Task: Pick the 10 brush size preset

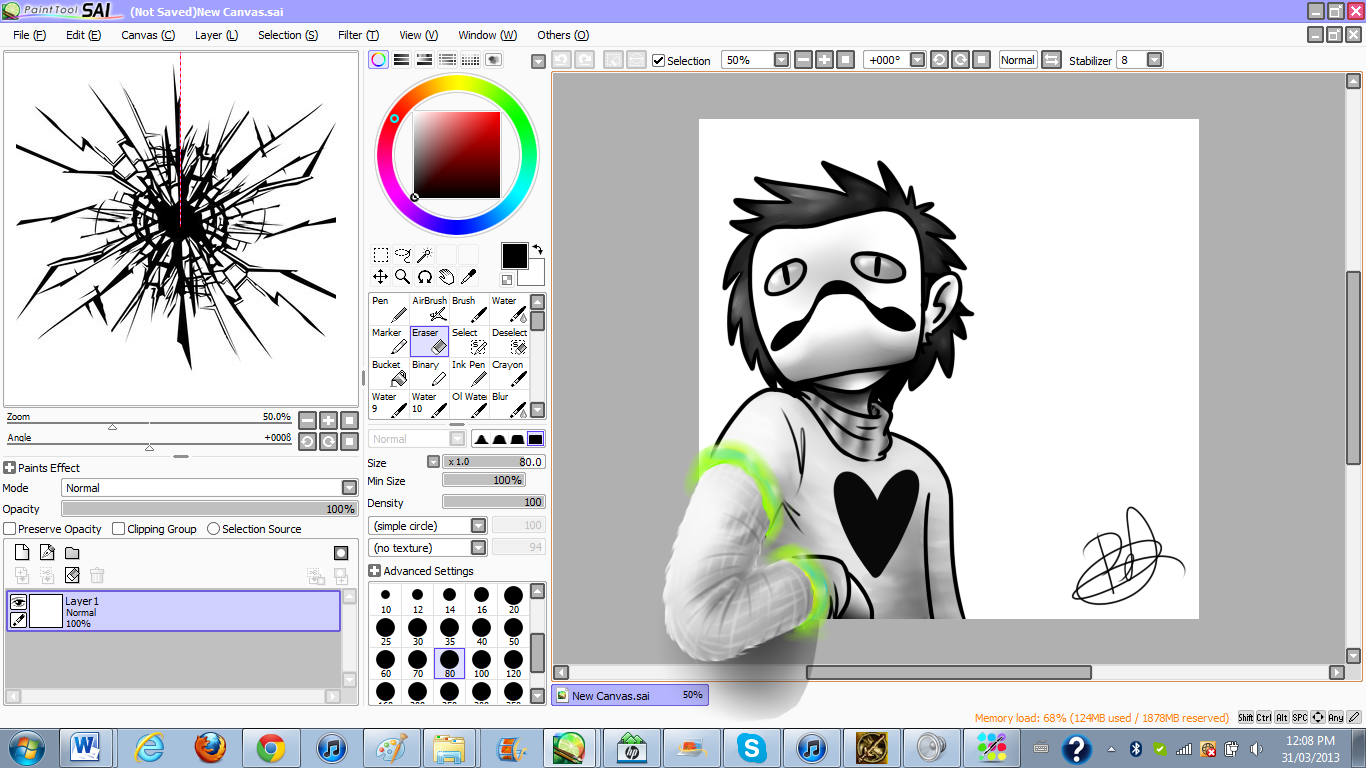Action: point(385,600)
